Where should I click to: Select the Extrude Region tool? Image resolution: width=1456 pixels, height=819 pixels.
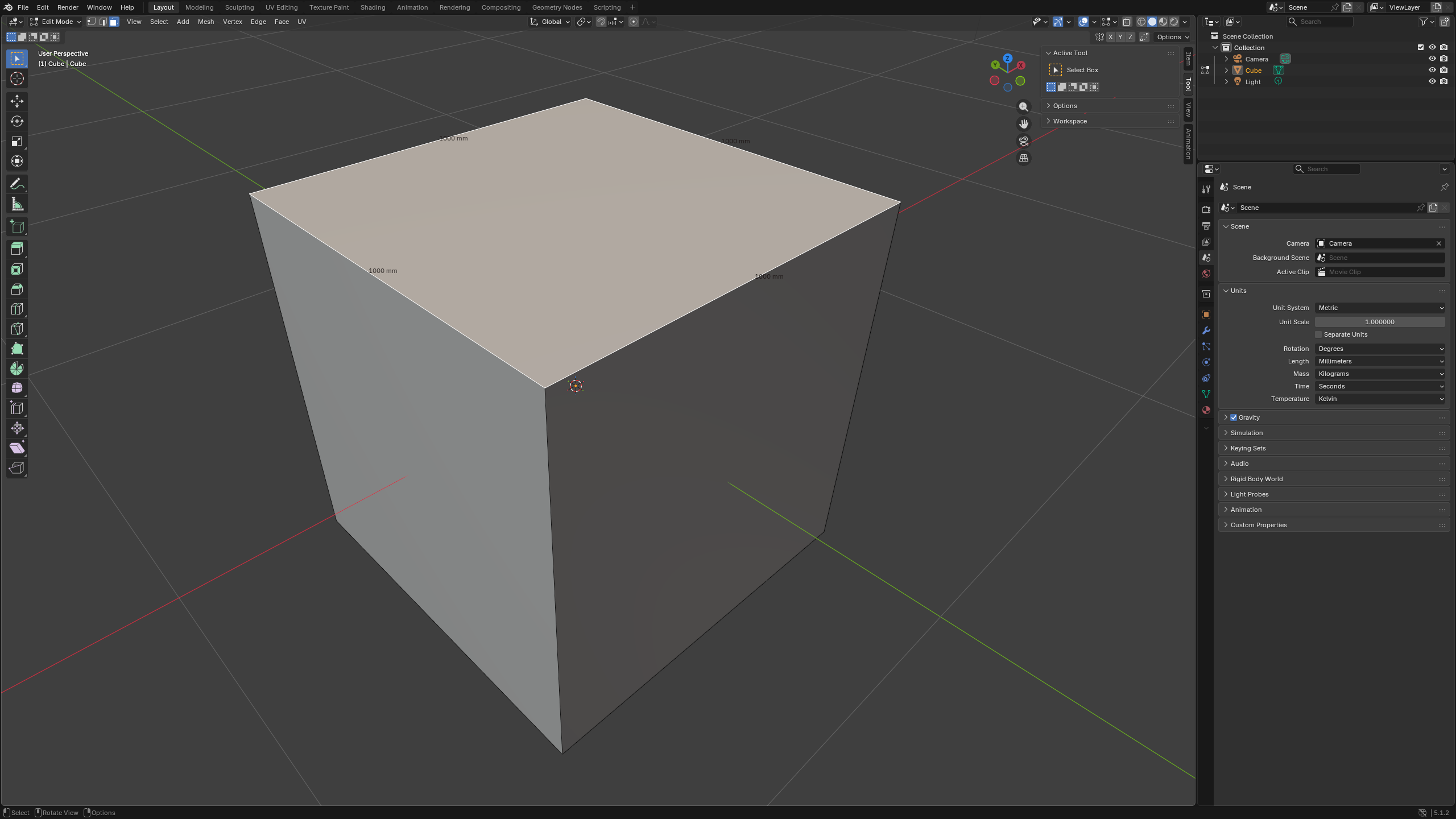(x=16, y=249)
